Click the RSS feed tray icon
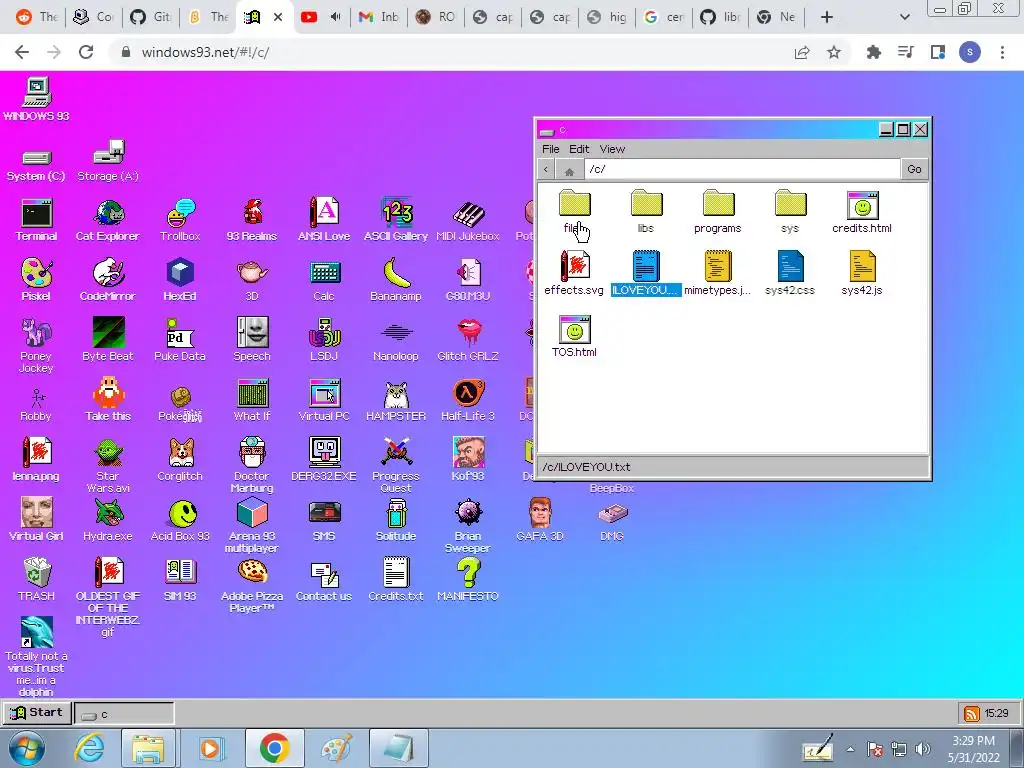 (972, 714)
